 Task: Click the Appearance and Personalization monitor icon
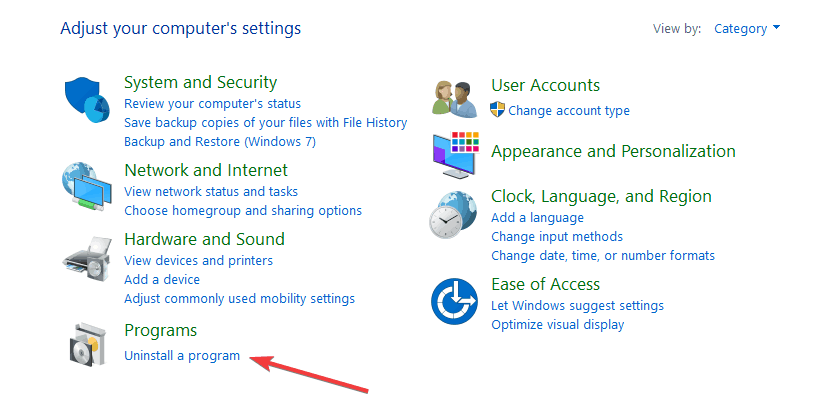click(x=456, y=155)
